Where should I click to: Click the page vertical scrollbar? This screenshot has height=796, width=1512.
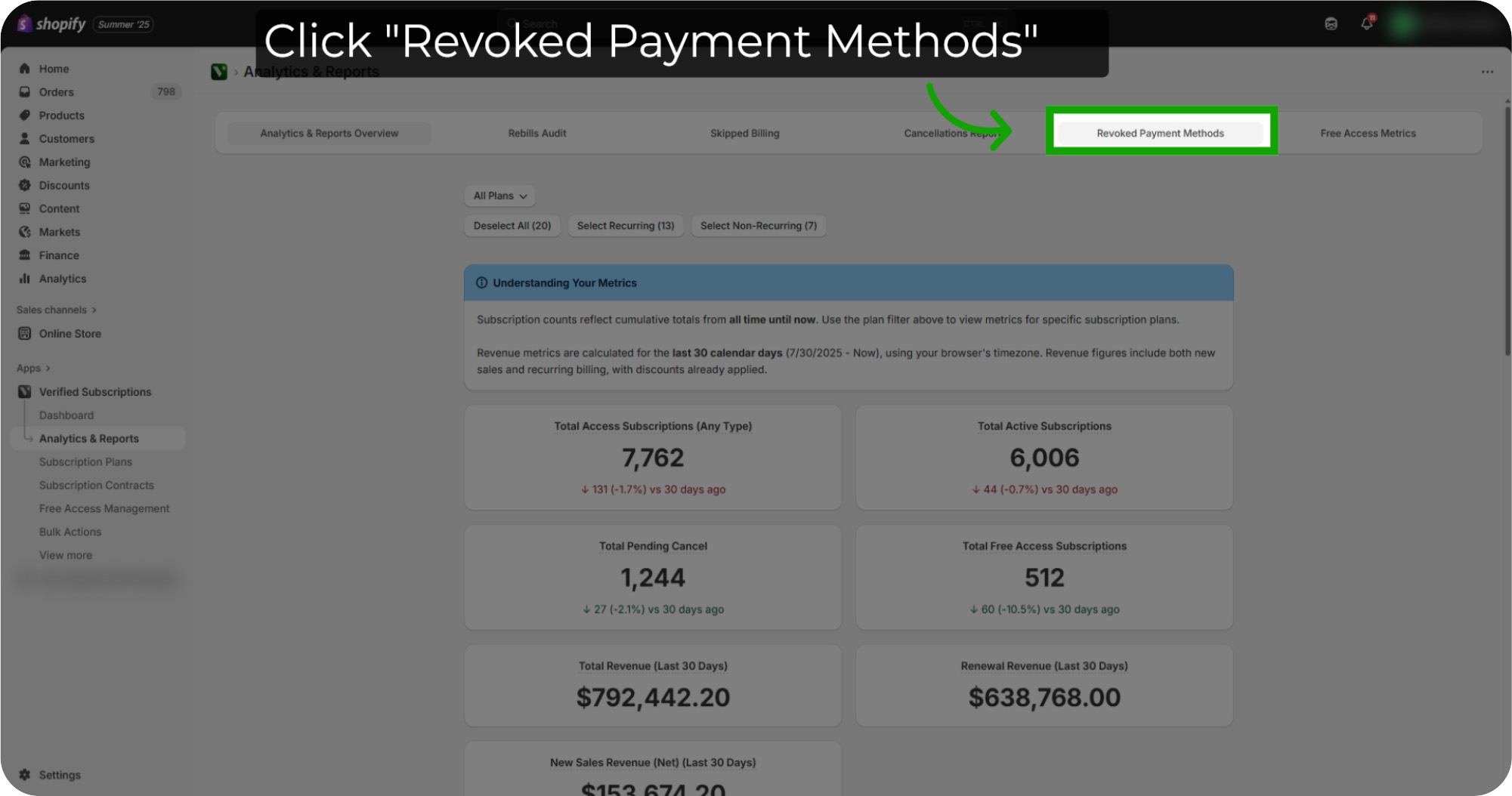[1507, 230]
